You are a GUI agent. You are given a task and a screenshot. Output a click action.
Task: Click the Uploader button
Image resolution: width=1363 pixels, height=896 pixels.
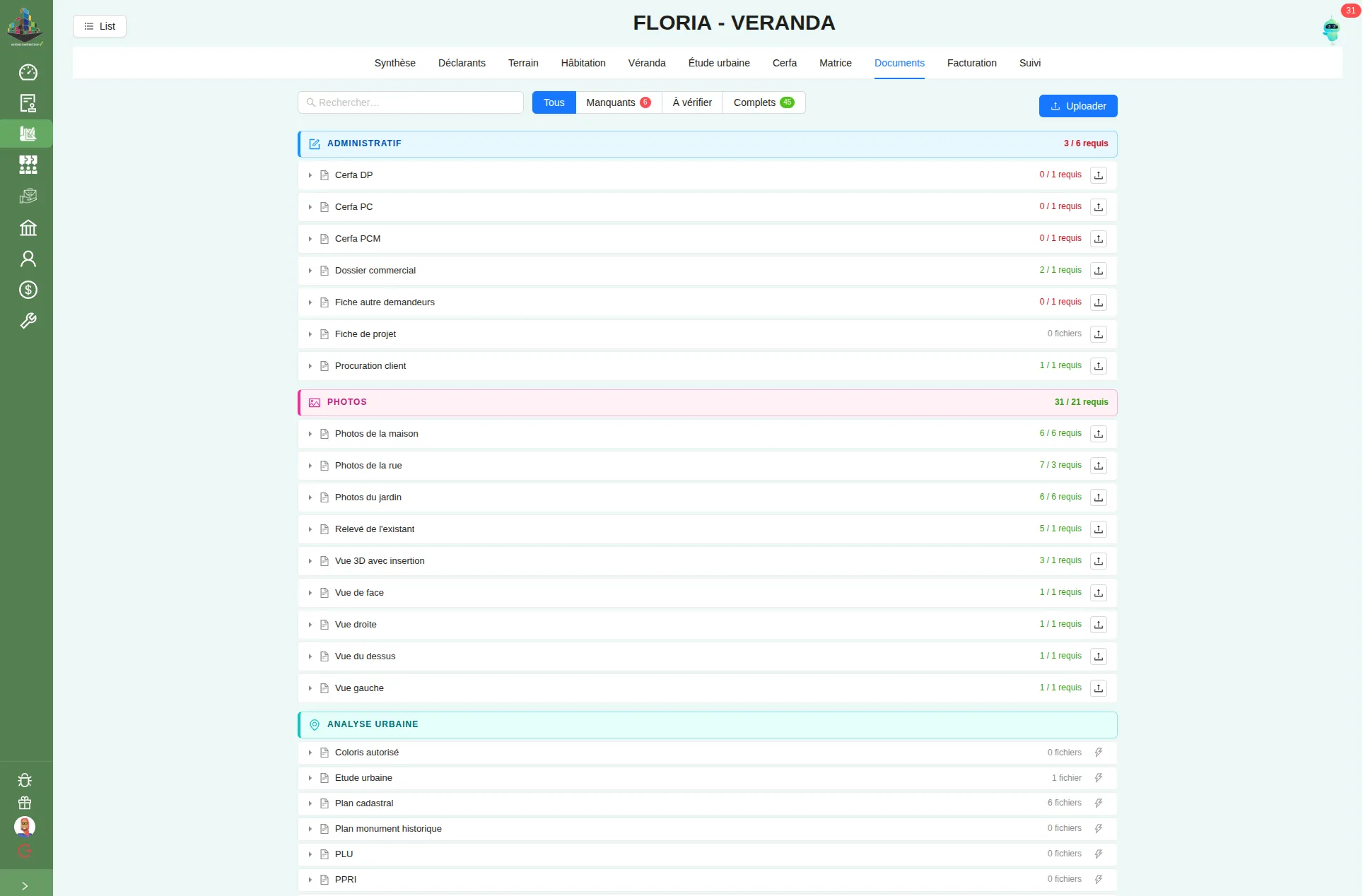point(1078,106)
